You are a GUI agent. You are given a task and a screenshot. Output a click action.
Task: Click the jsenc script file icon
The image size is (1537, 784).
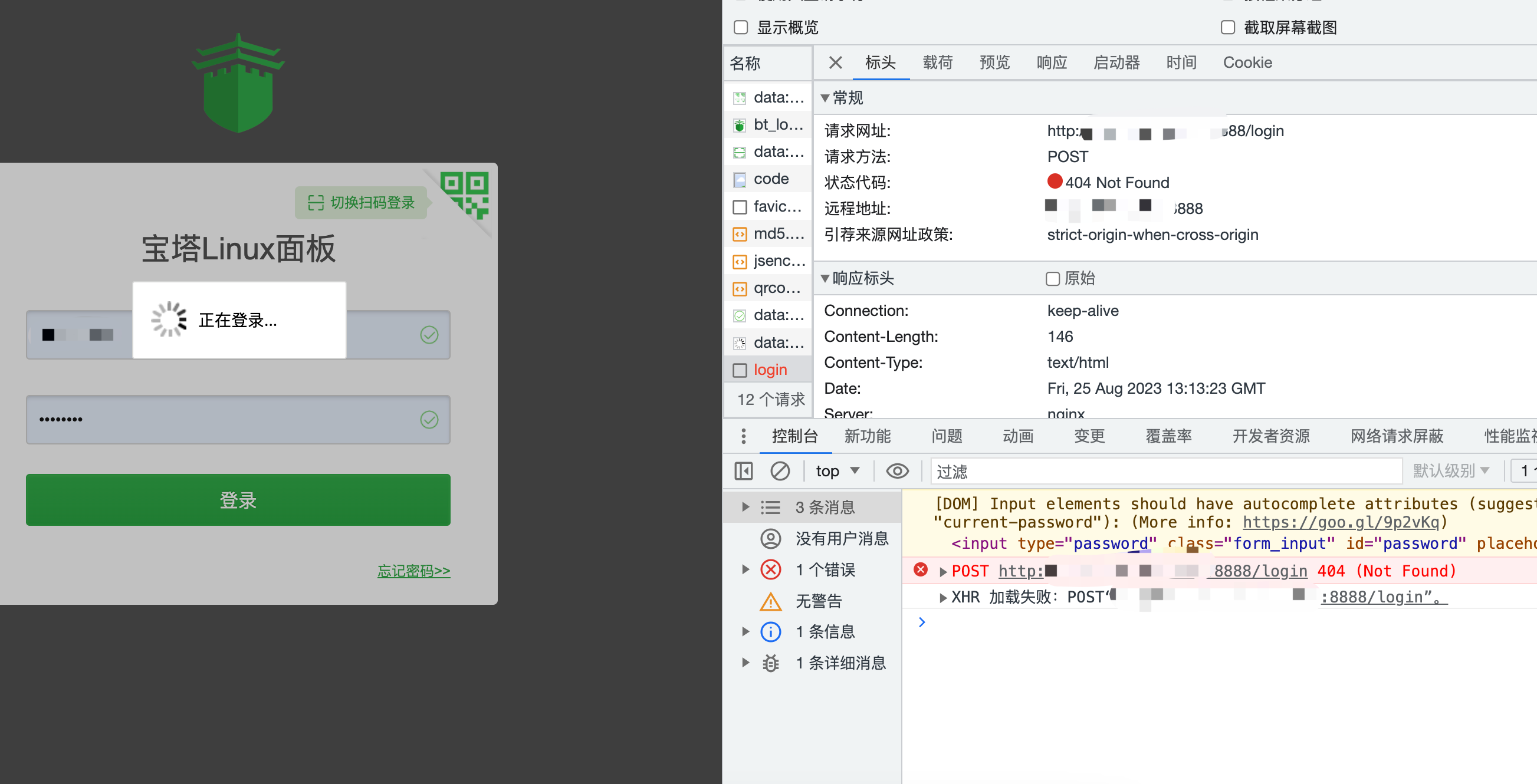(x=740, y=262)
